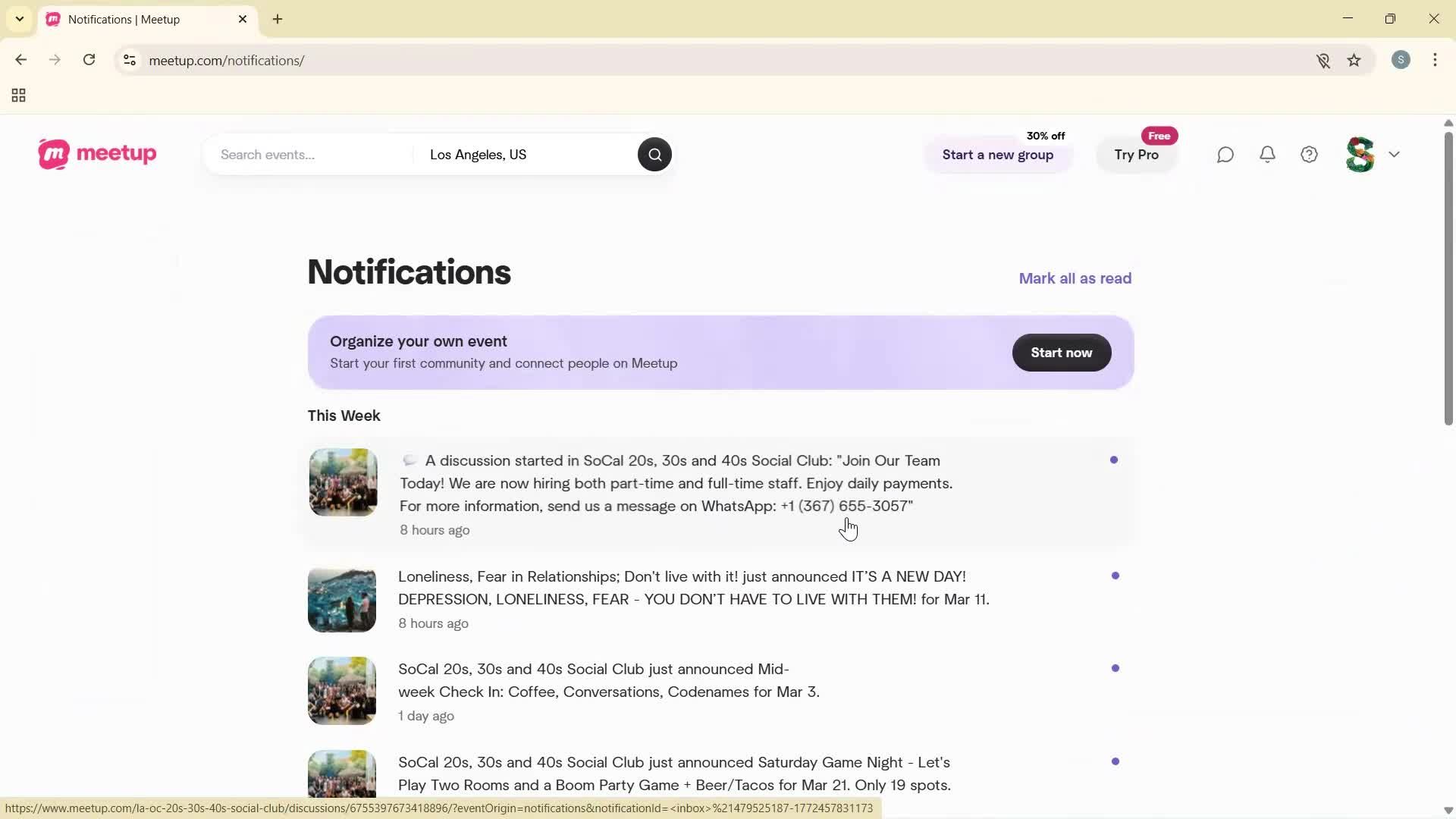Open the notifications bell icon
This screenshot has height=819, width=1456.
[x=1267, y=154]
